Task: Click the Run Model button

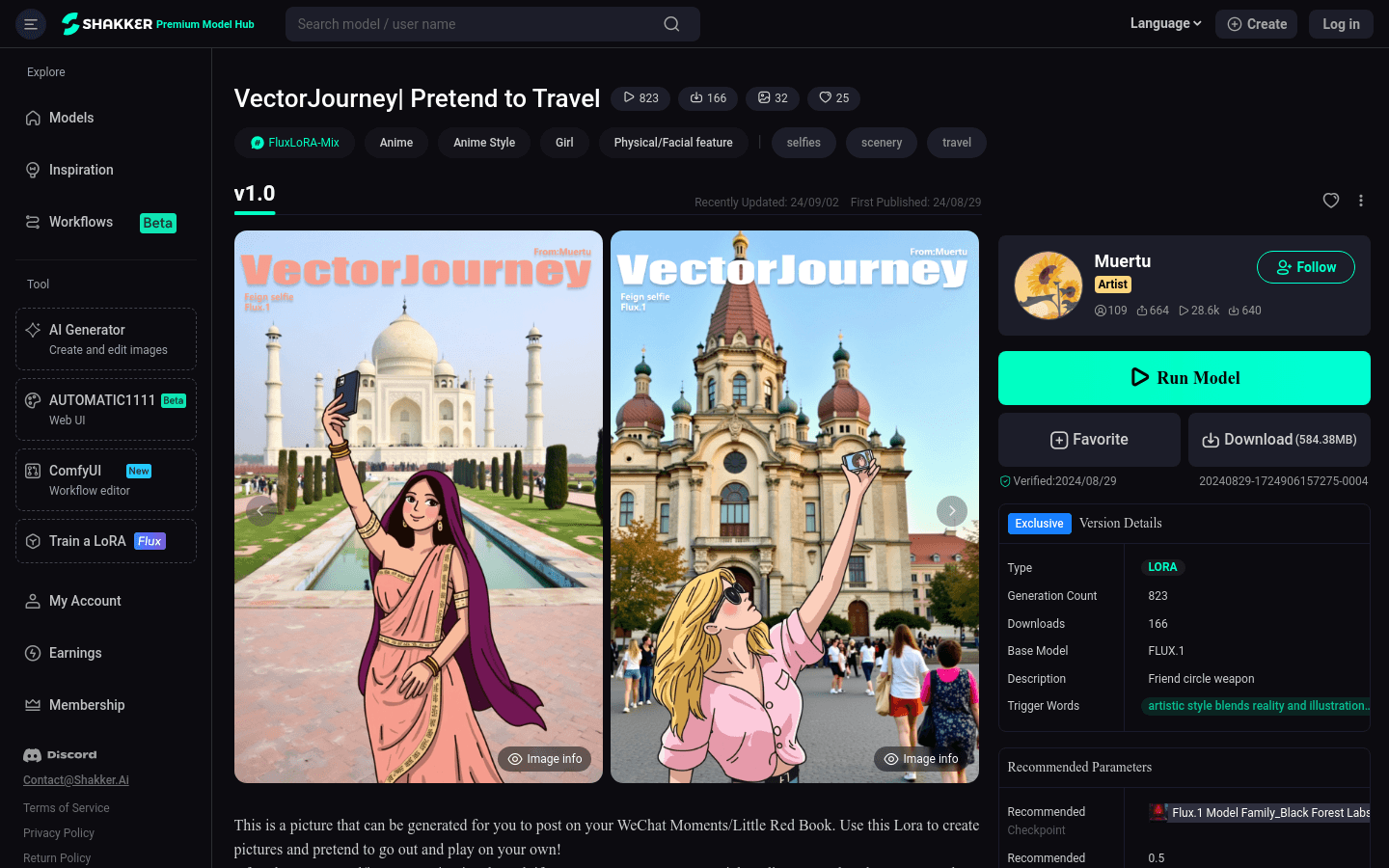Action: (1185, 378)
